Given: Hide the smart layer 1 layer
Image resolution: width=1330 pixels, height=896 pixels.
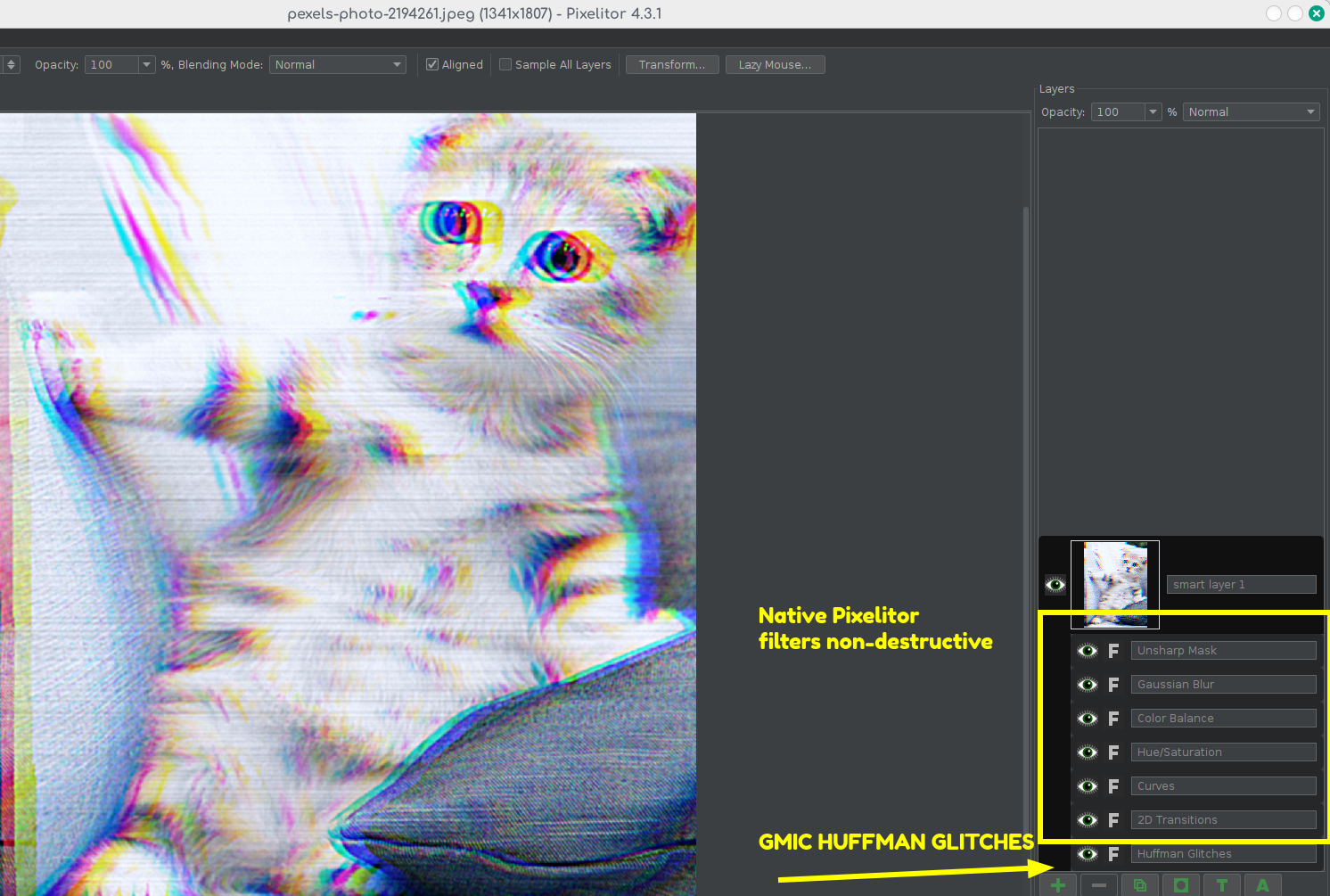Looking at the screenshot, I should tap(1055, 585).
